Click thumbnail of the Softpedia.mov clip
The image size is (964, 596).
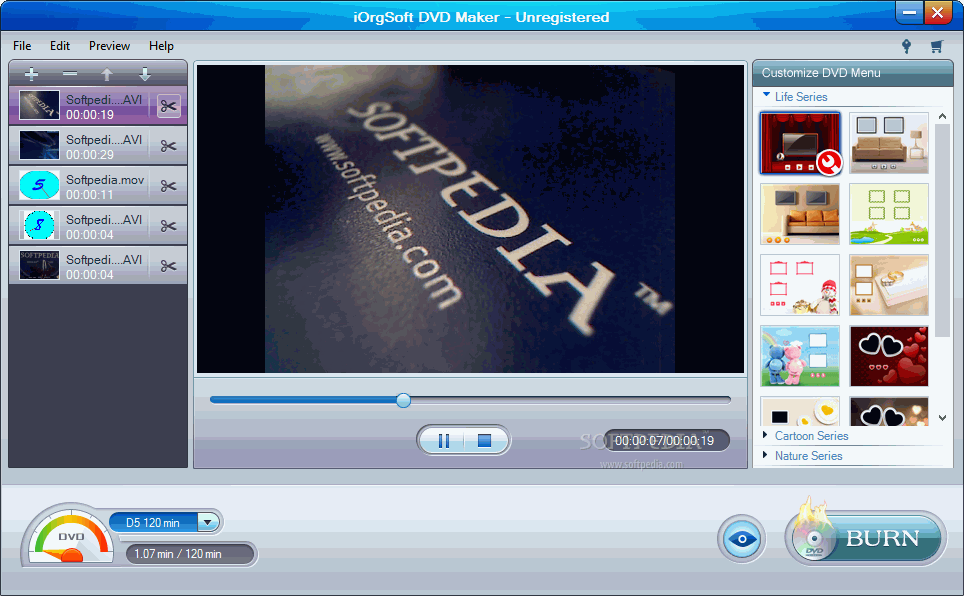click(39, 186)
